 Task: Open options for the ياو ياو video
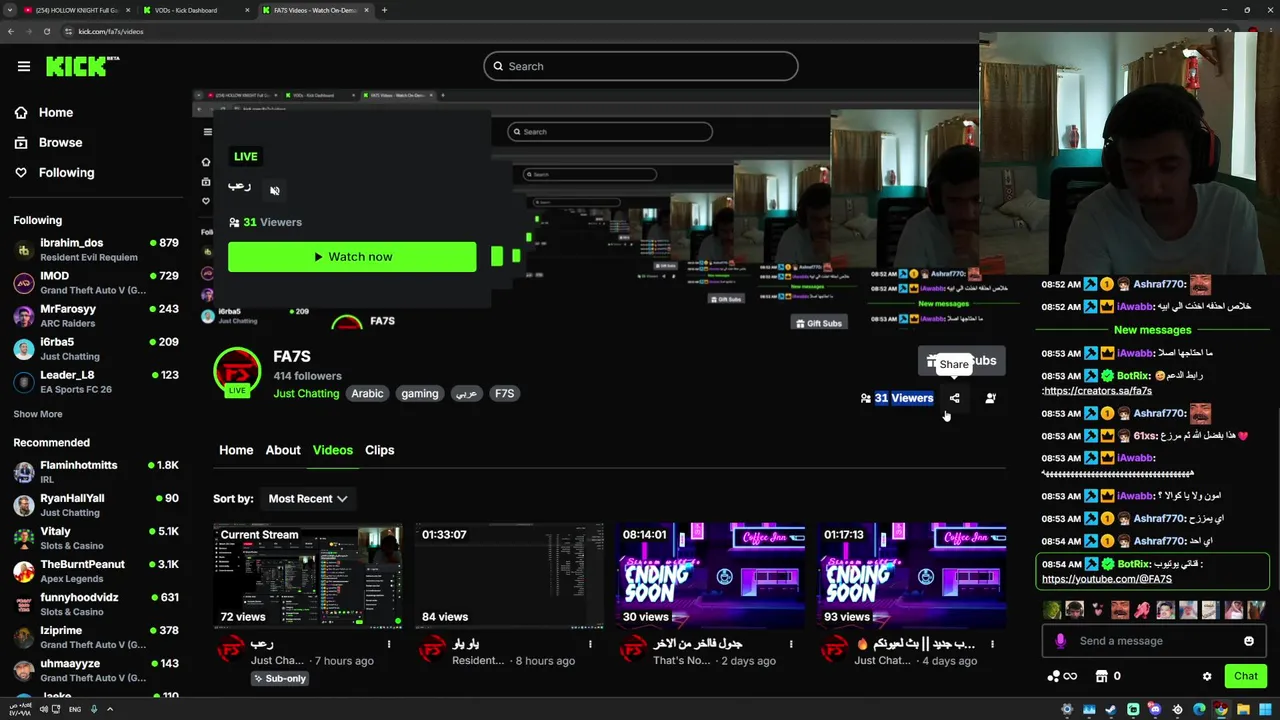pyautogui.click(x=590, y=644)
